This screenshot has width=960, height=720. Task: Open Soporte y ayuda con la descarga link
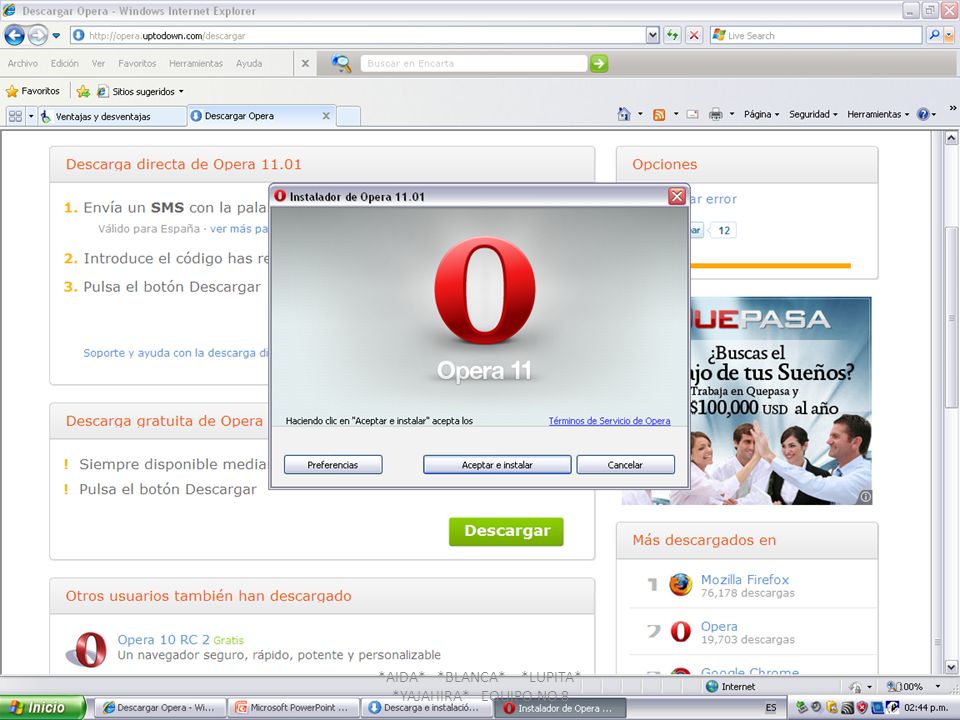pyautogui.click(x=175, y=353)
